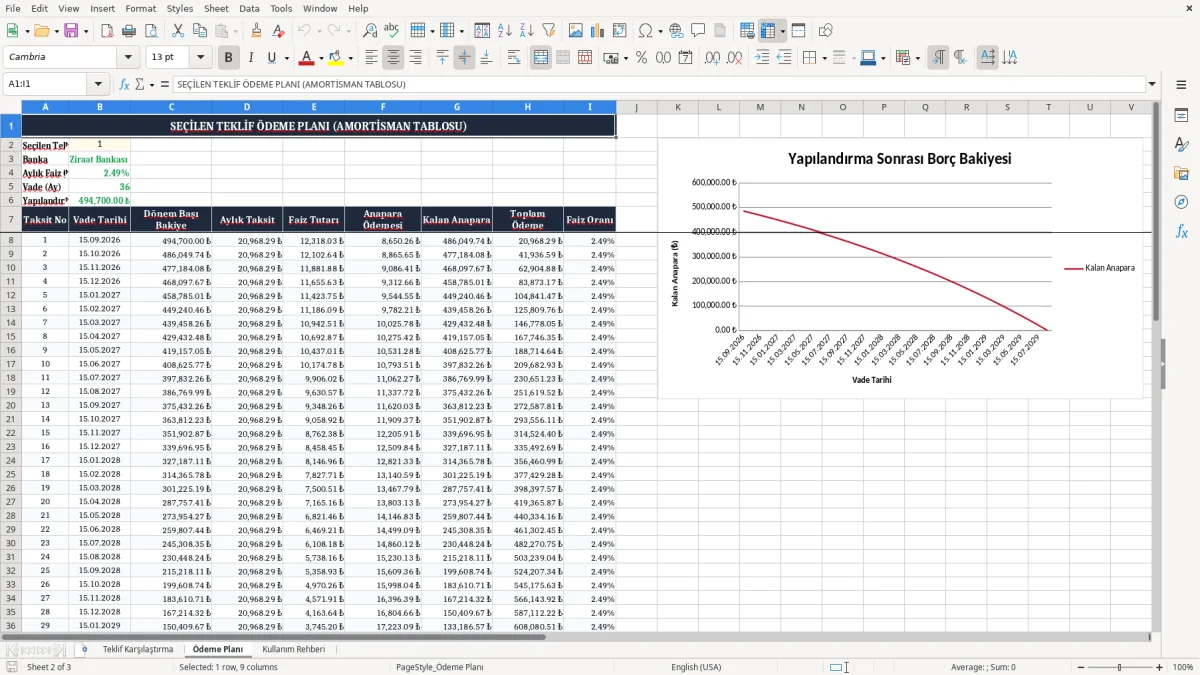Sort descending Z to A
The height and width of the screenshot is (675, 1200).
pos(527,31)
